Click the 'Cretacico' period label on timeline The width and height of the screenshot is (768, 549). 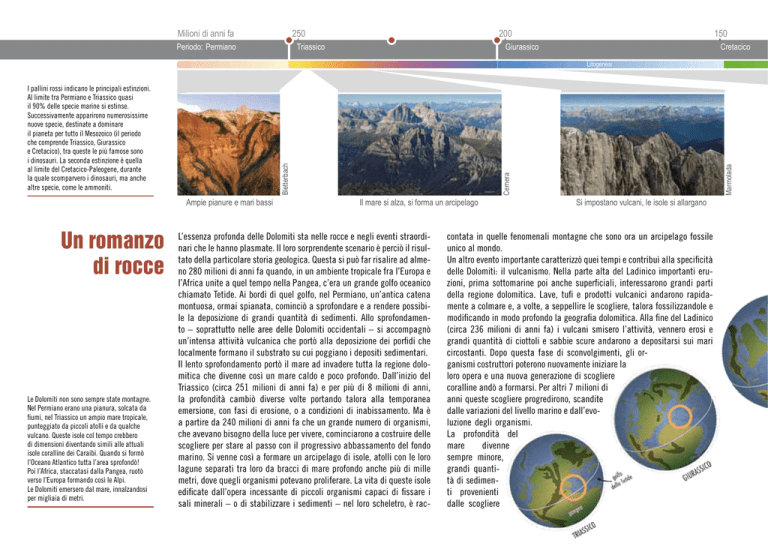coord(735,47)
